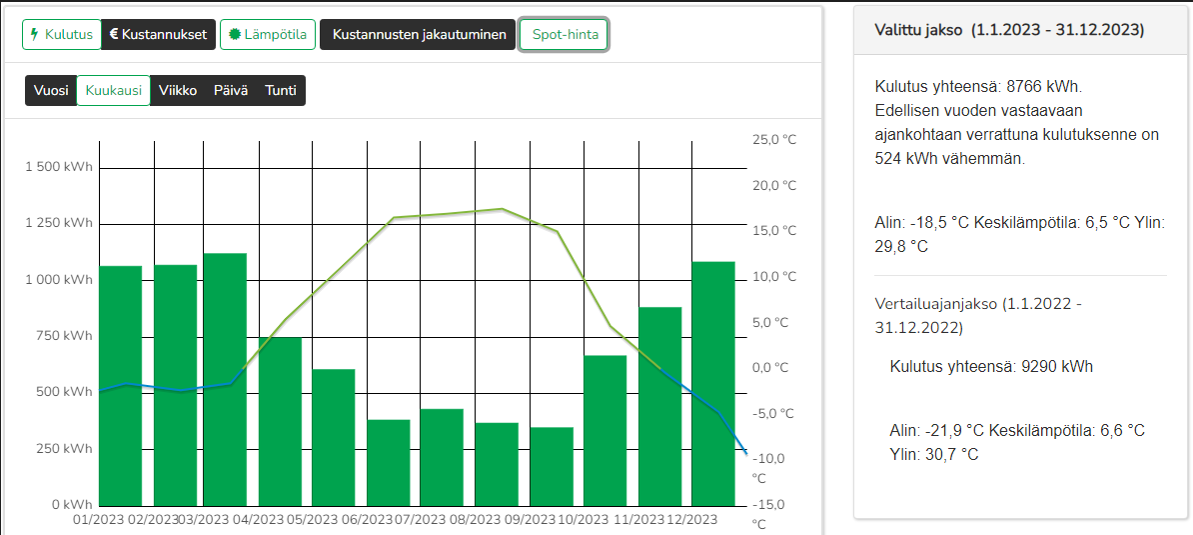Click the lightning bolt icon on Kulutus
The height and width of the screenshot is (535, 1193).
pyautogui.click(x=36, y=35)
